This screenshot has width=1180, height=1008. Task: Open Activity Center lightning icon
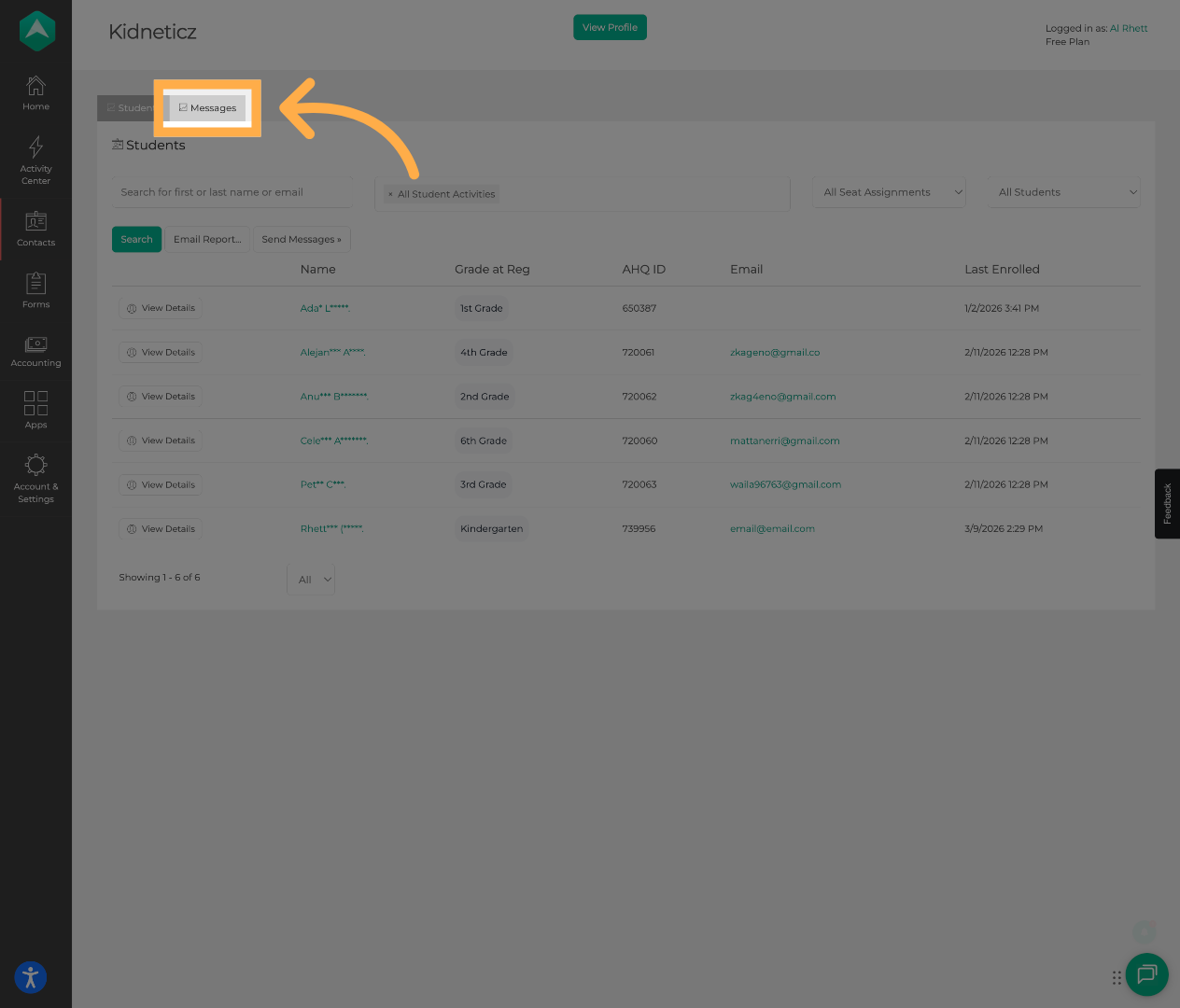click(x=35, y=159)
